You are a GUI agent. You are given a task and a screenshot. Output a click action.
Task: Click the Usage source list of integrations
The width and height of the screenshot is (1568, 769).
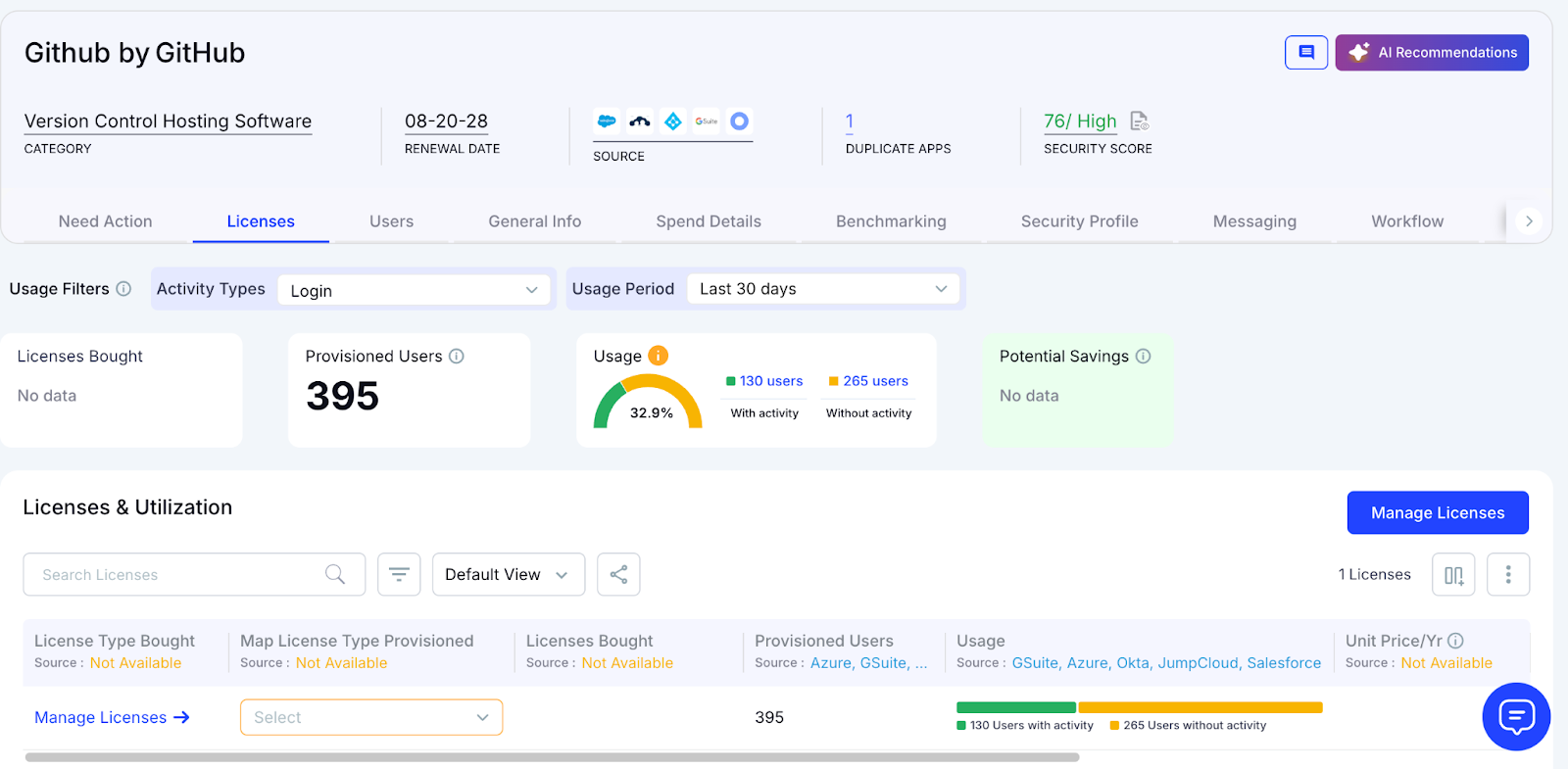(x=1166, y=663)
